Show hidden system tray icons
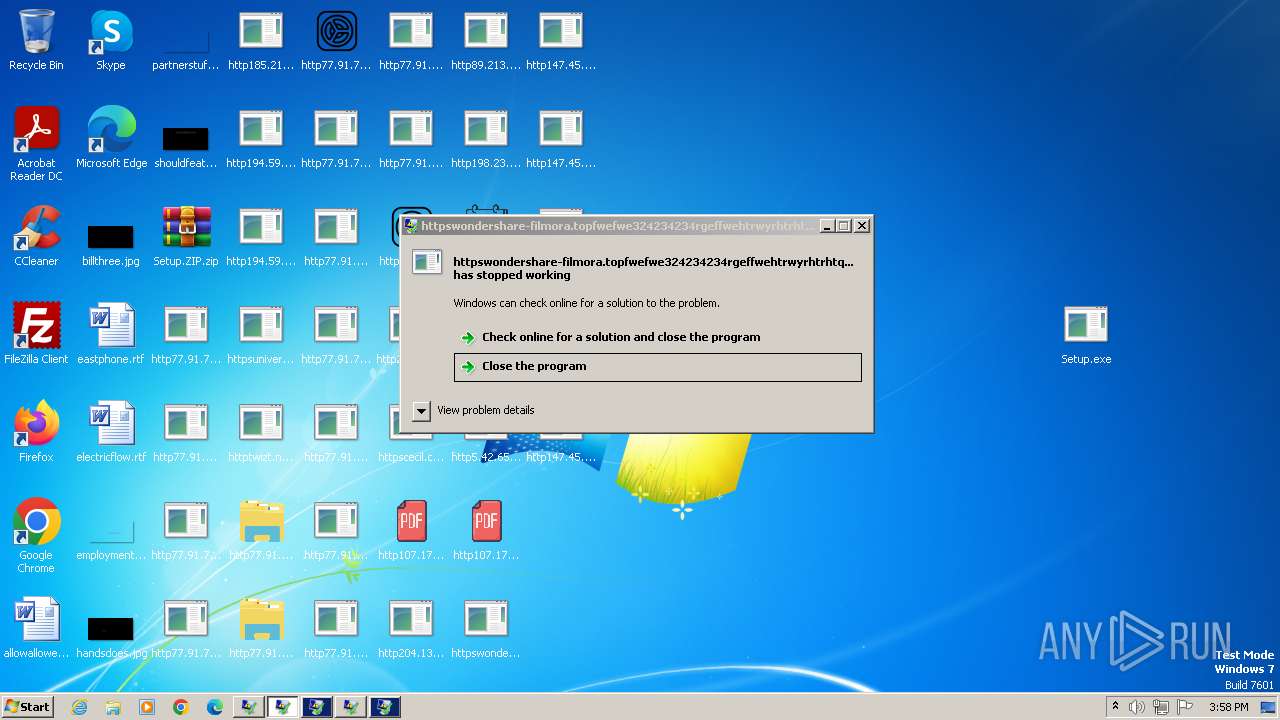Screen dimensions: 1280x720 (x=1115, y=707)
